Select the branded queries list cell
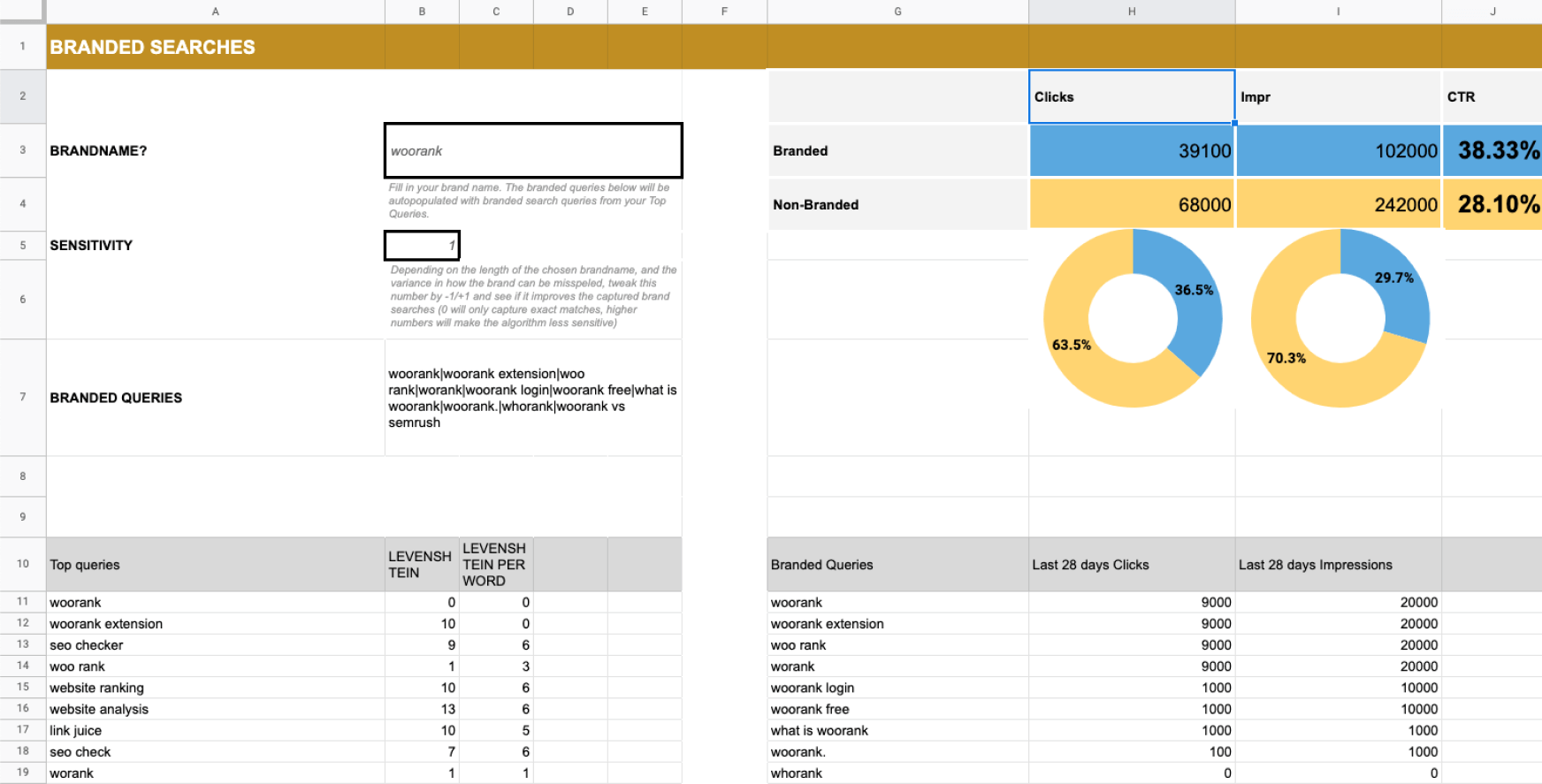 [532, 398]
